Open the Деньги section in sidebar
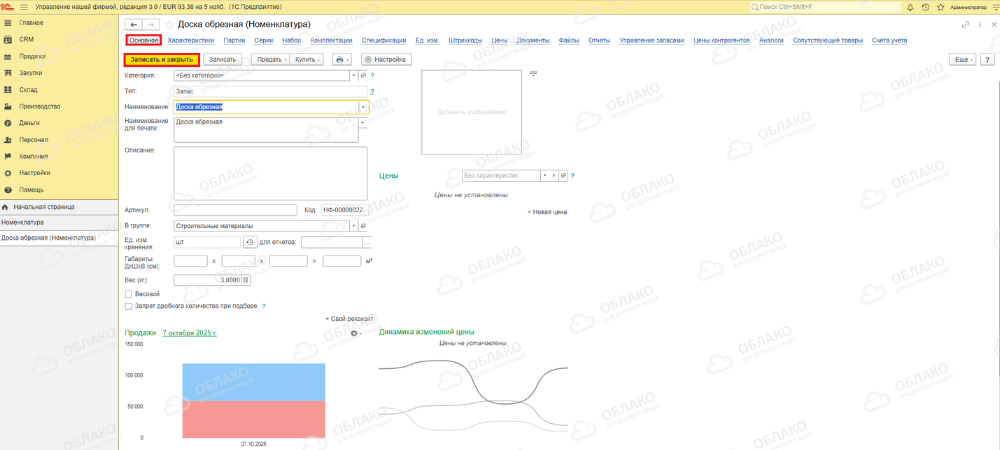Image resolution: width=1000 pixels, height=450 pixels. (x=59, y=123)
